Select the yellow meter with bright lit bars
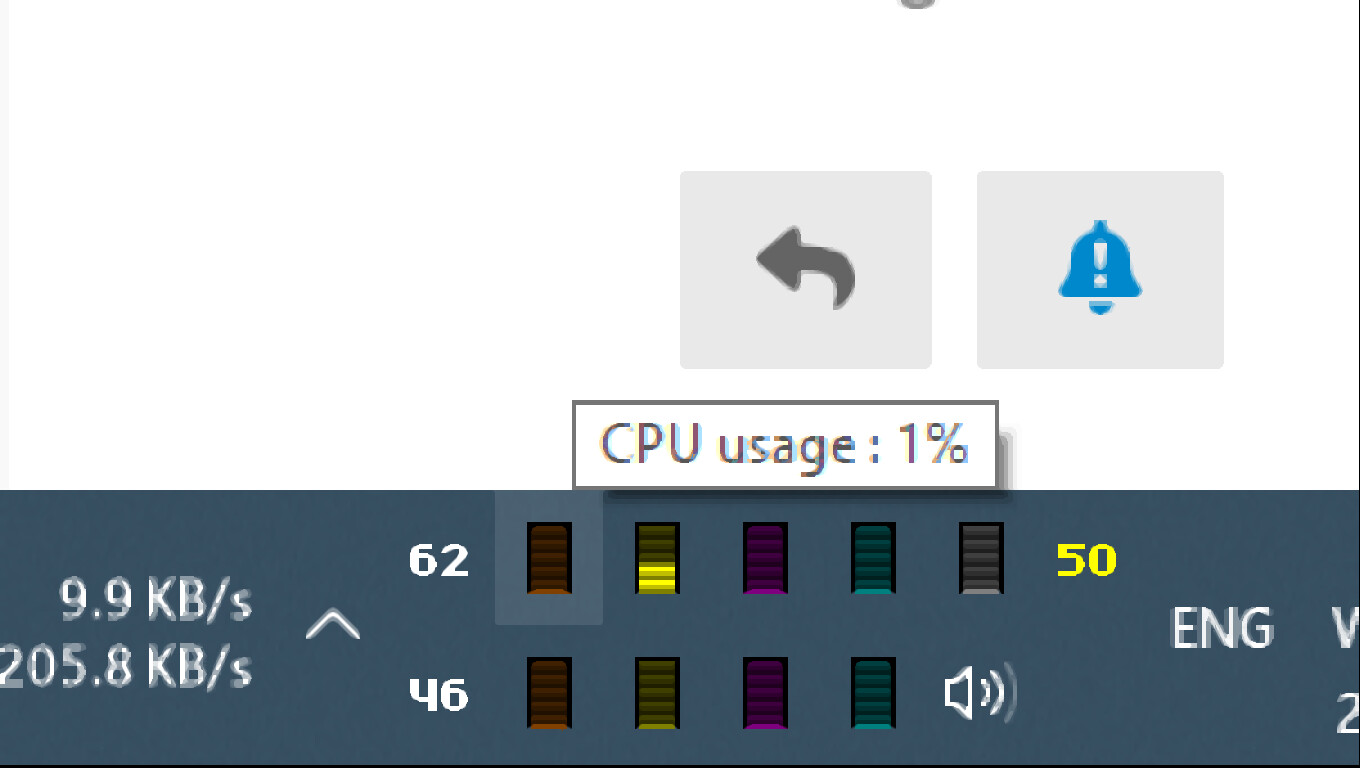The image size is (1360, 768). click(657, 558)
